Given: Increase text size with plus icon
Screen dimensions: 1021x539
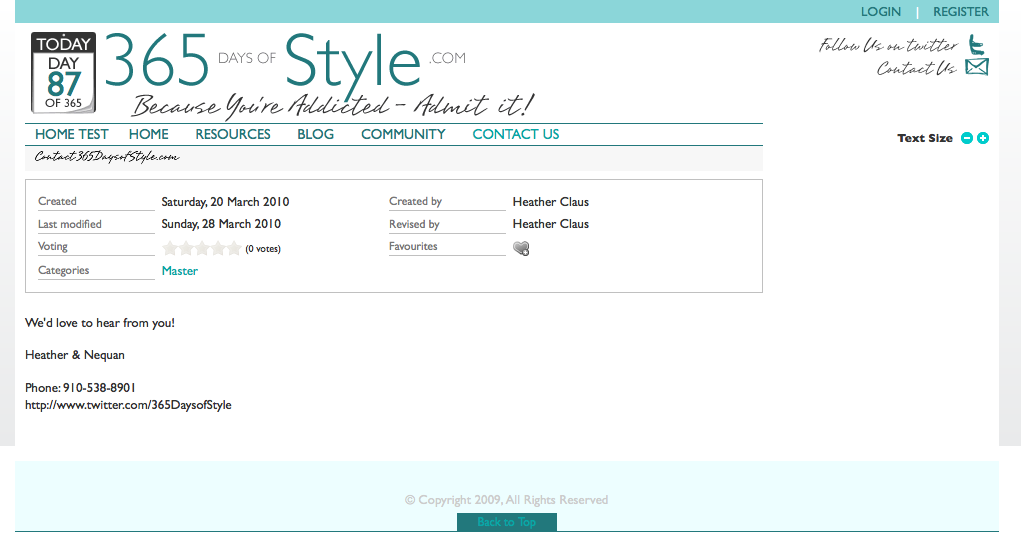Looking at the screenshot, I should (x=983, y=138).
